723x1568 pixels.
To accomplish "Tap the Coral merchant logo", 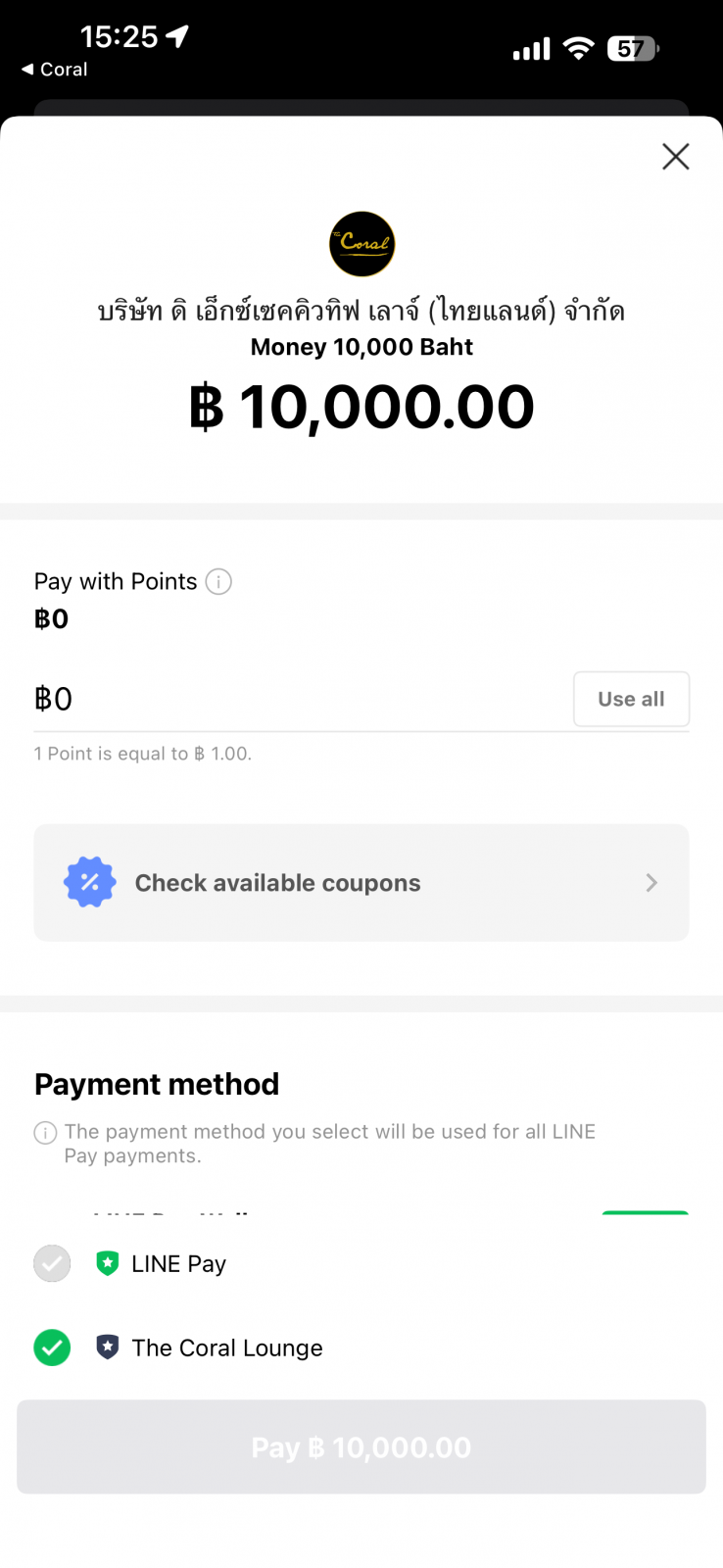I will [x=361, y=244].
